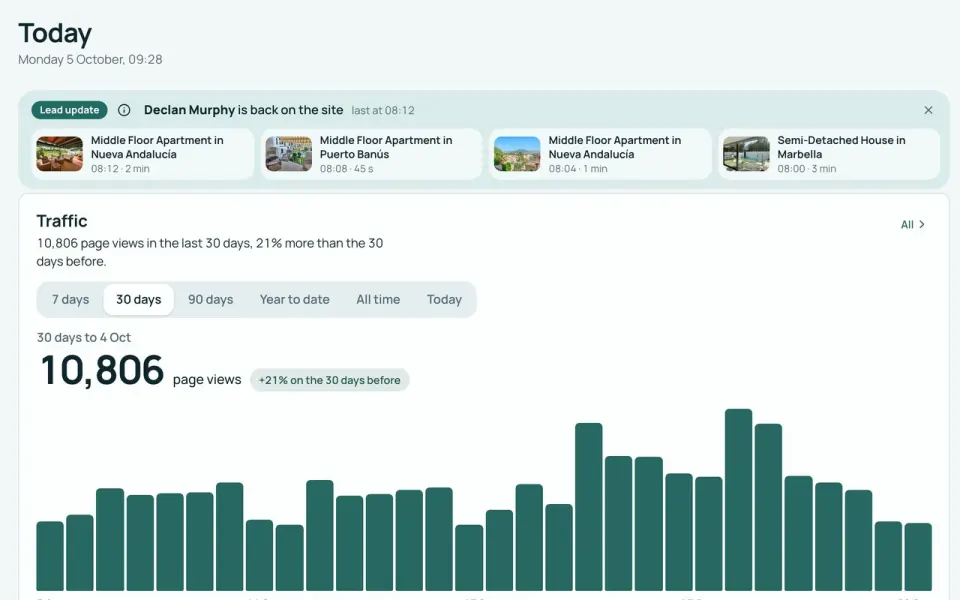Click the Lead update badge

pyautogui.click(x=69, y=110)
